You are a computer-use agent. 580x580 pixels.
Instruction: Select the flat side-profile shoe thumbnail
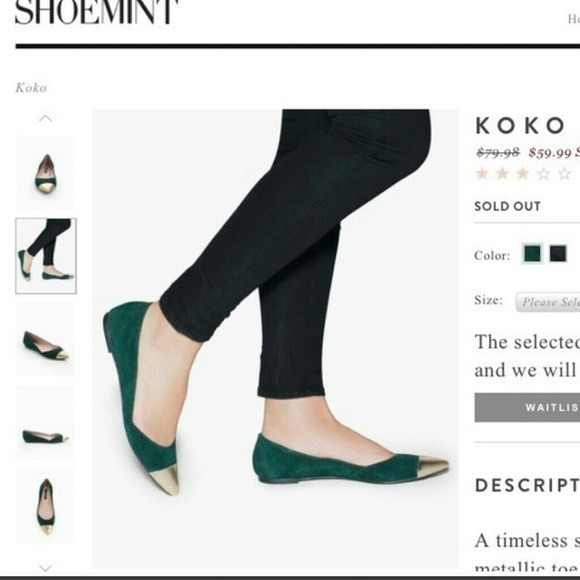tap(45, 423)
